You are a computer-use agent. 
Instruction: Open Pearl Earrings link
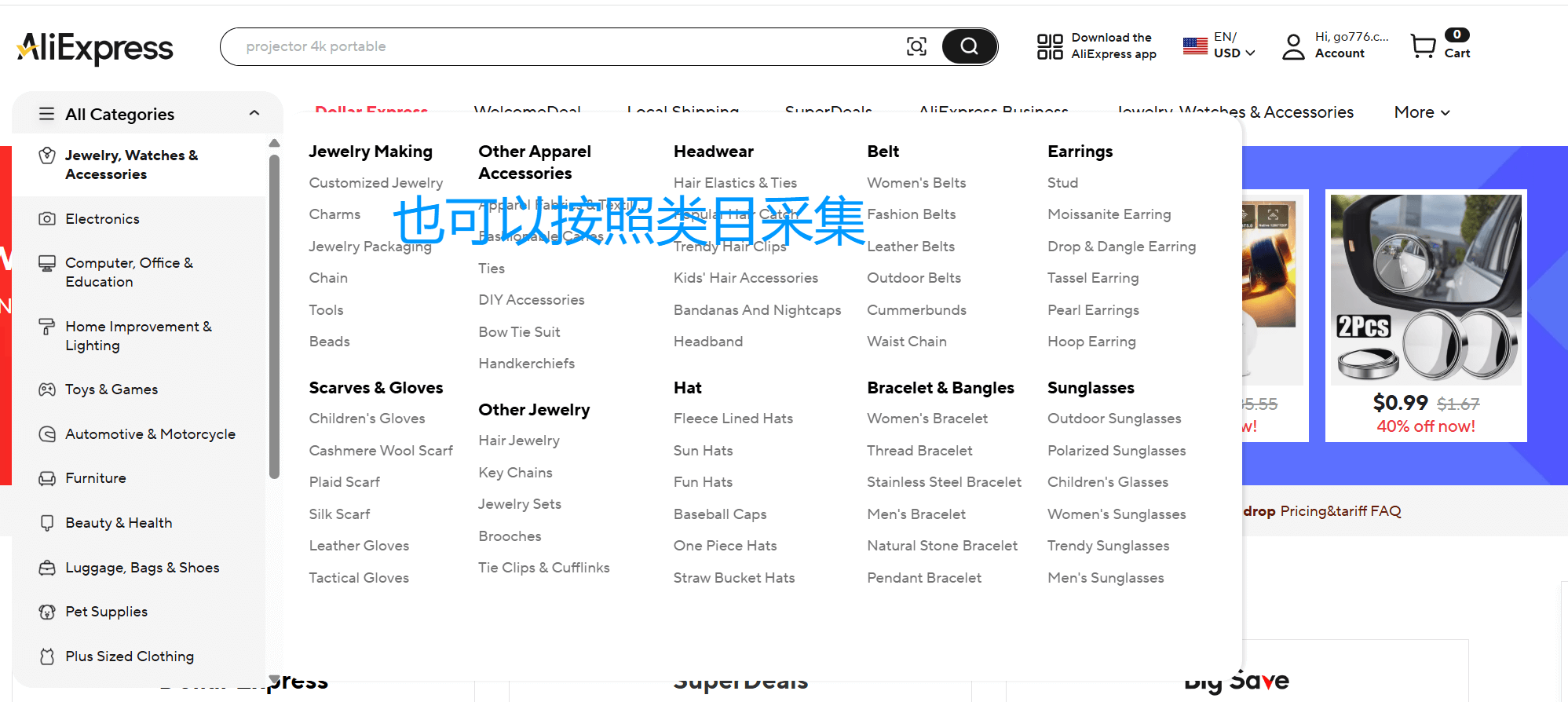click(1093, 310)
